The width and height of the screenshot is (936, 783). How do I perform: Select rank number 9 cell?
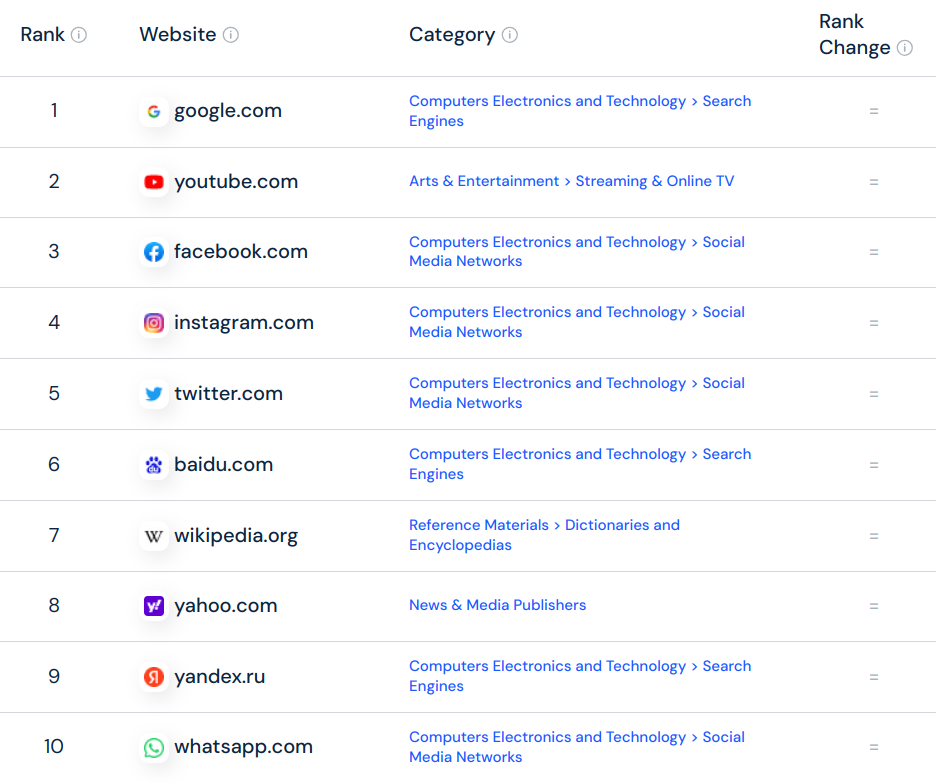click(x=54, y=676)
